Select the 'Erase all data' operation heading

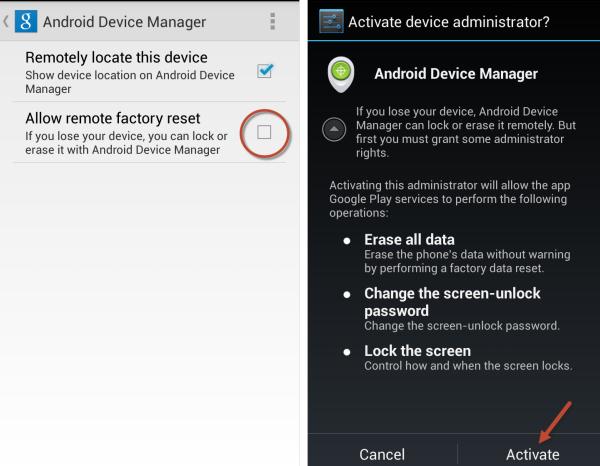(x=409, y=239)
